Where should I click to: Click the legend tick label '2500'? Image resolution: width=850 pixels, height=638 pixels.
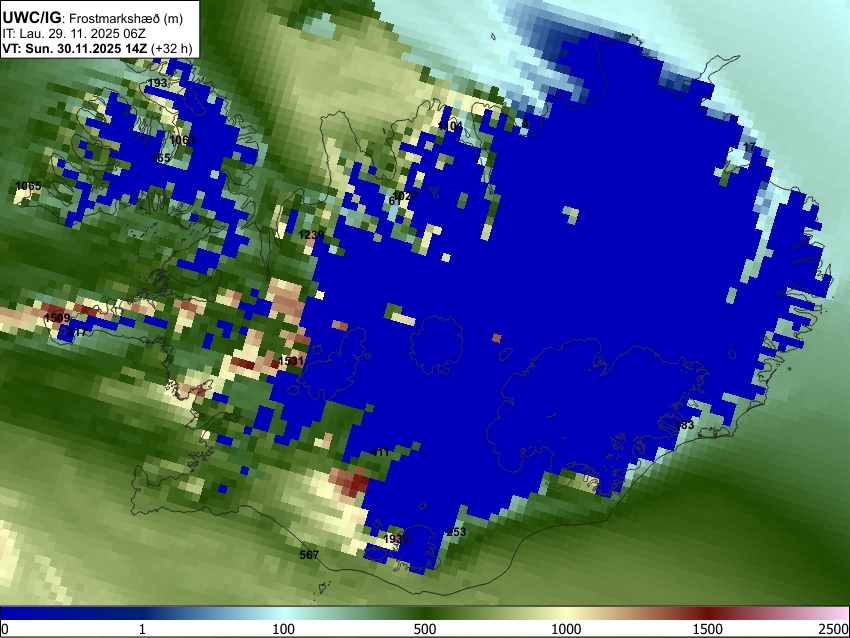(835, 629)
